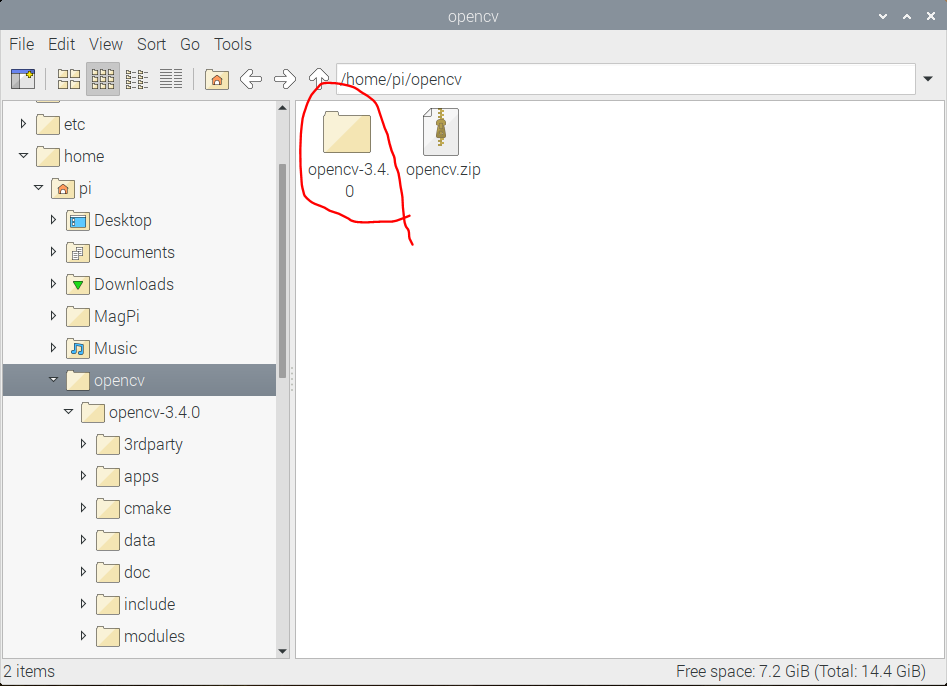947x686 pixels.
Task: Navigate forward with right arrow
Action: point(285,79)
